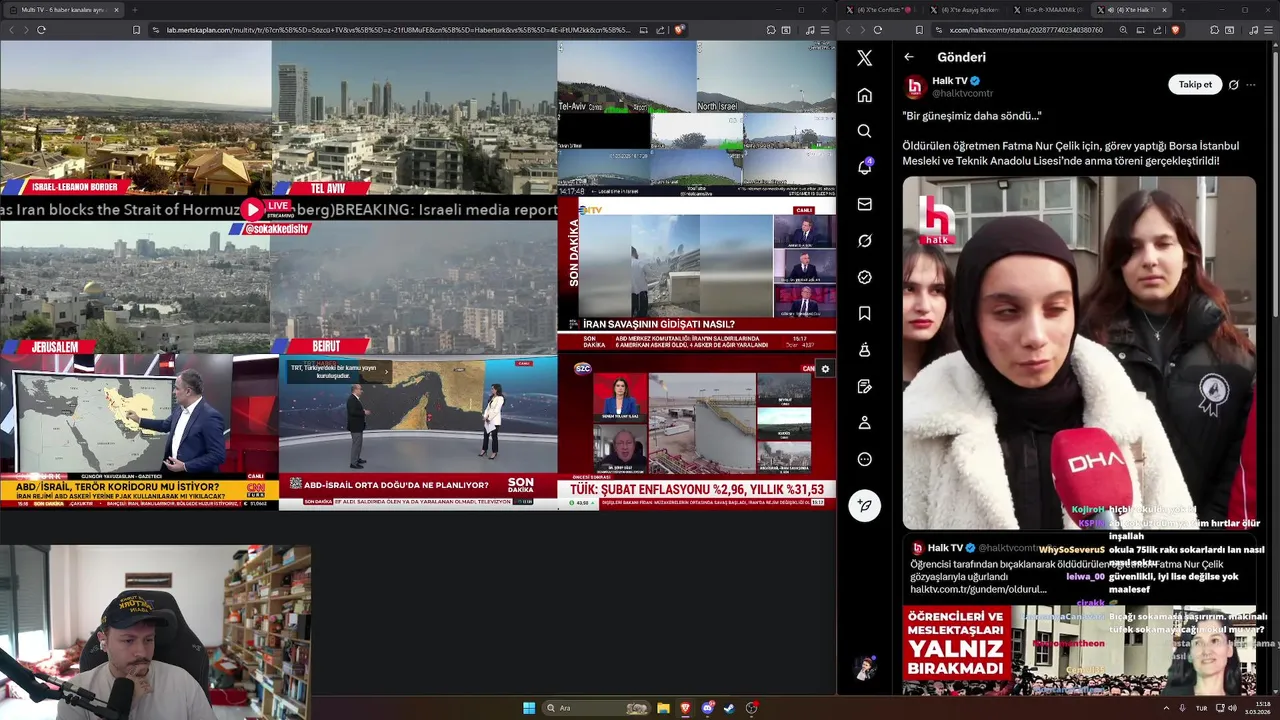Open the Beirut live camera feed
The height and width of the screenshot is (720, 1280).
tap(414, 289)
